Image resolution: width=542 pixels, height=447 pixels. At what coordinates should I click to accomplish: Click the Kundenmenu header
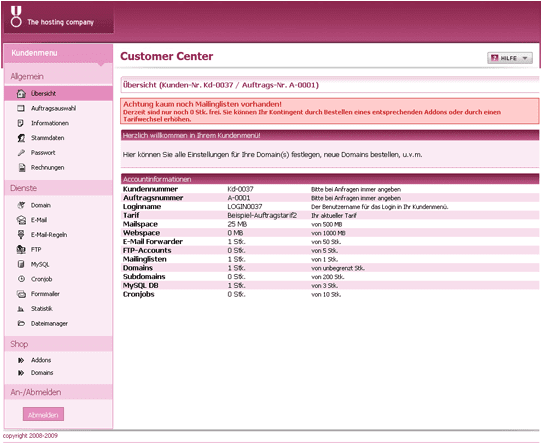58,53
